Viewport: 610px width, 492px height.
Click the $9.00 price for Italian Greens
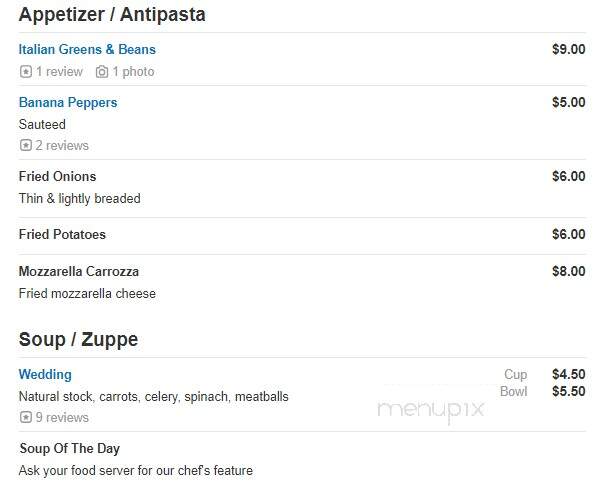click(x=569, y=49)
